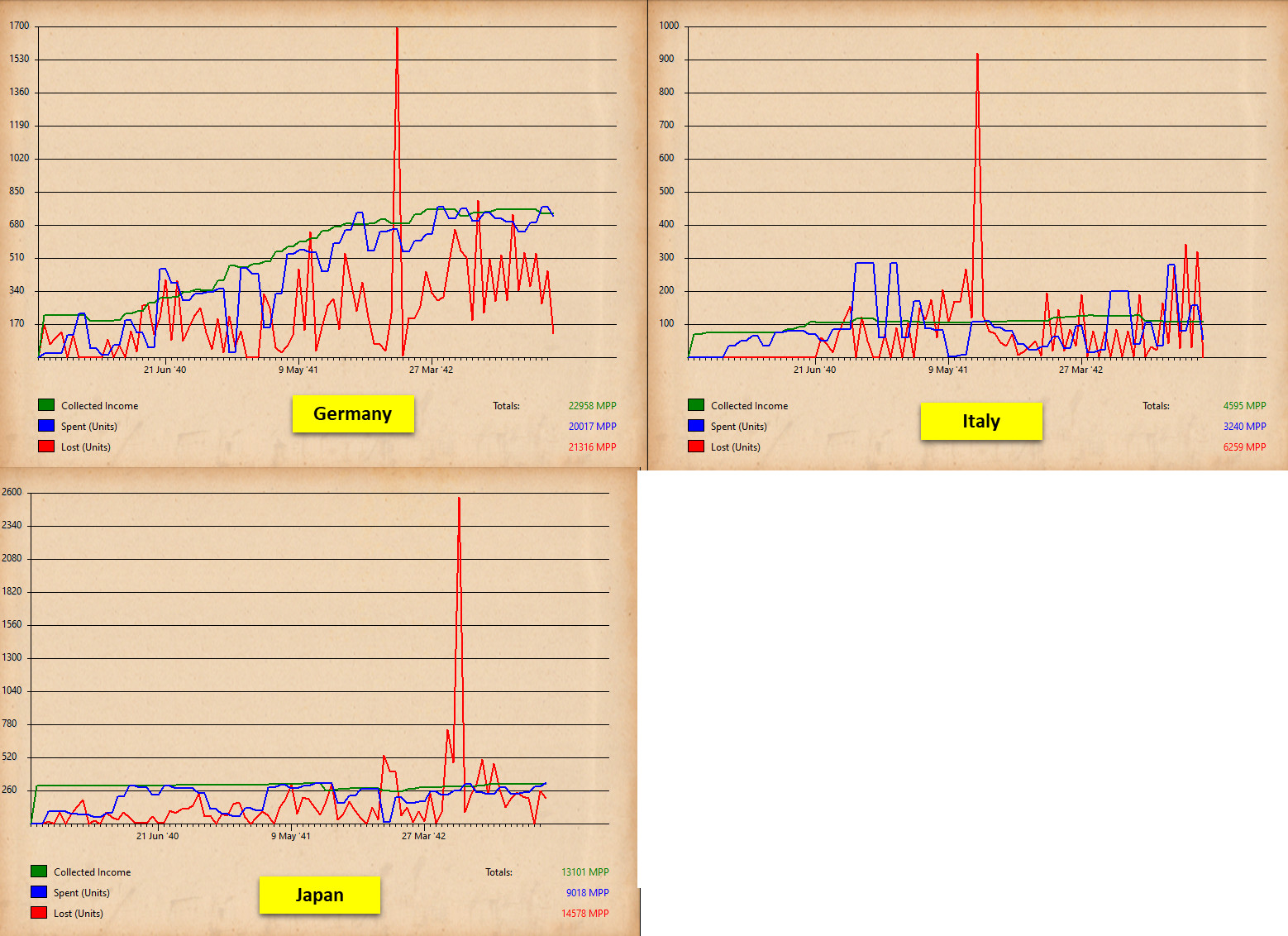
Task: Select the '900' axis value on Italy chart
Action: point(666,59)
